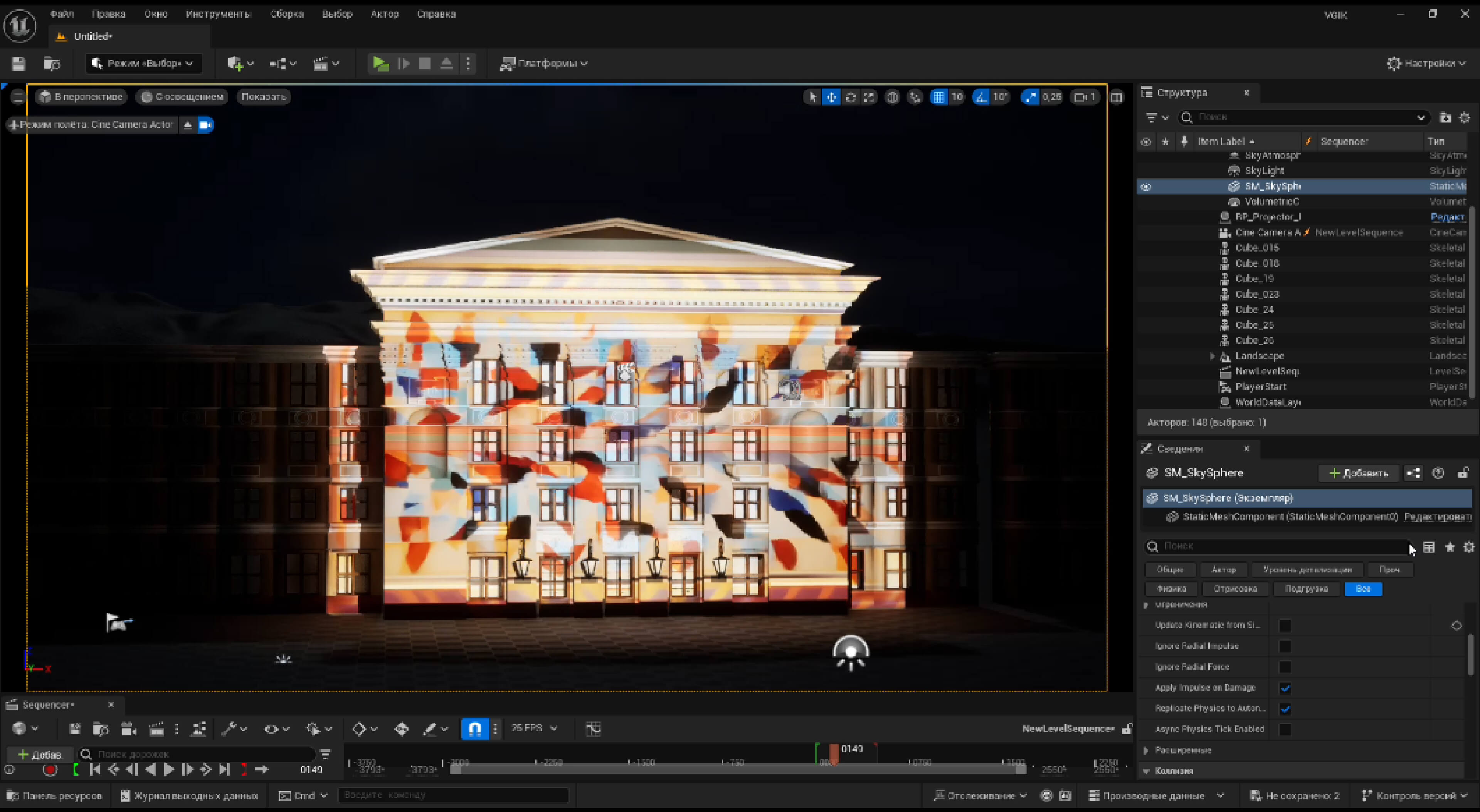This screenshot has width=1480, height=812.
Task: Toggle grid snapping in the viewport
Action: [x=938, y=97]
